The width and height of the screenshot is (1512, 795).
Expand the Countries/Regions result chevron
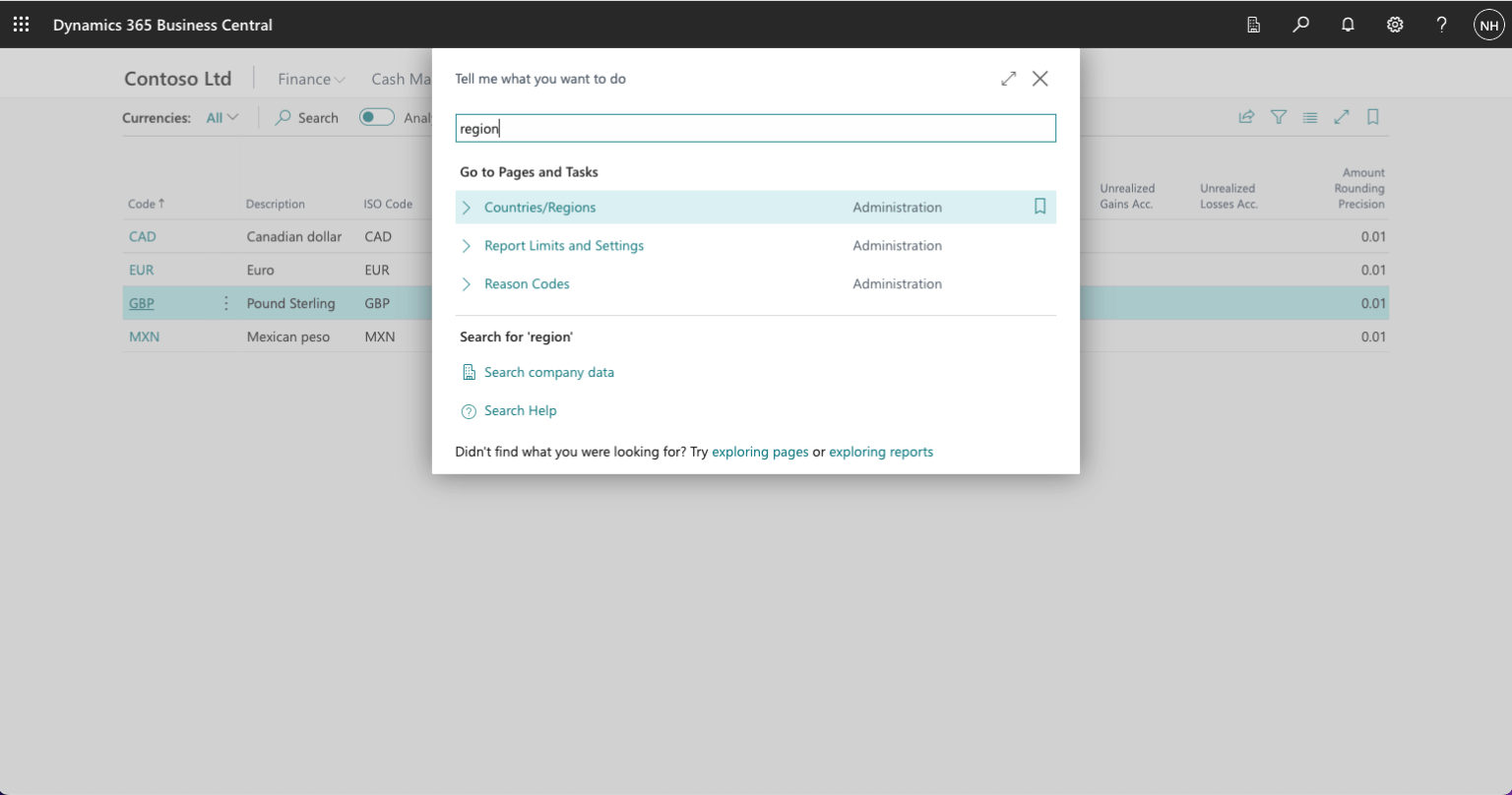click(467, 208)
